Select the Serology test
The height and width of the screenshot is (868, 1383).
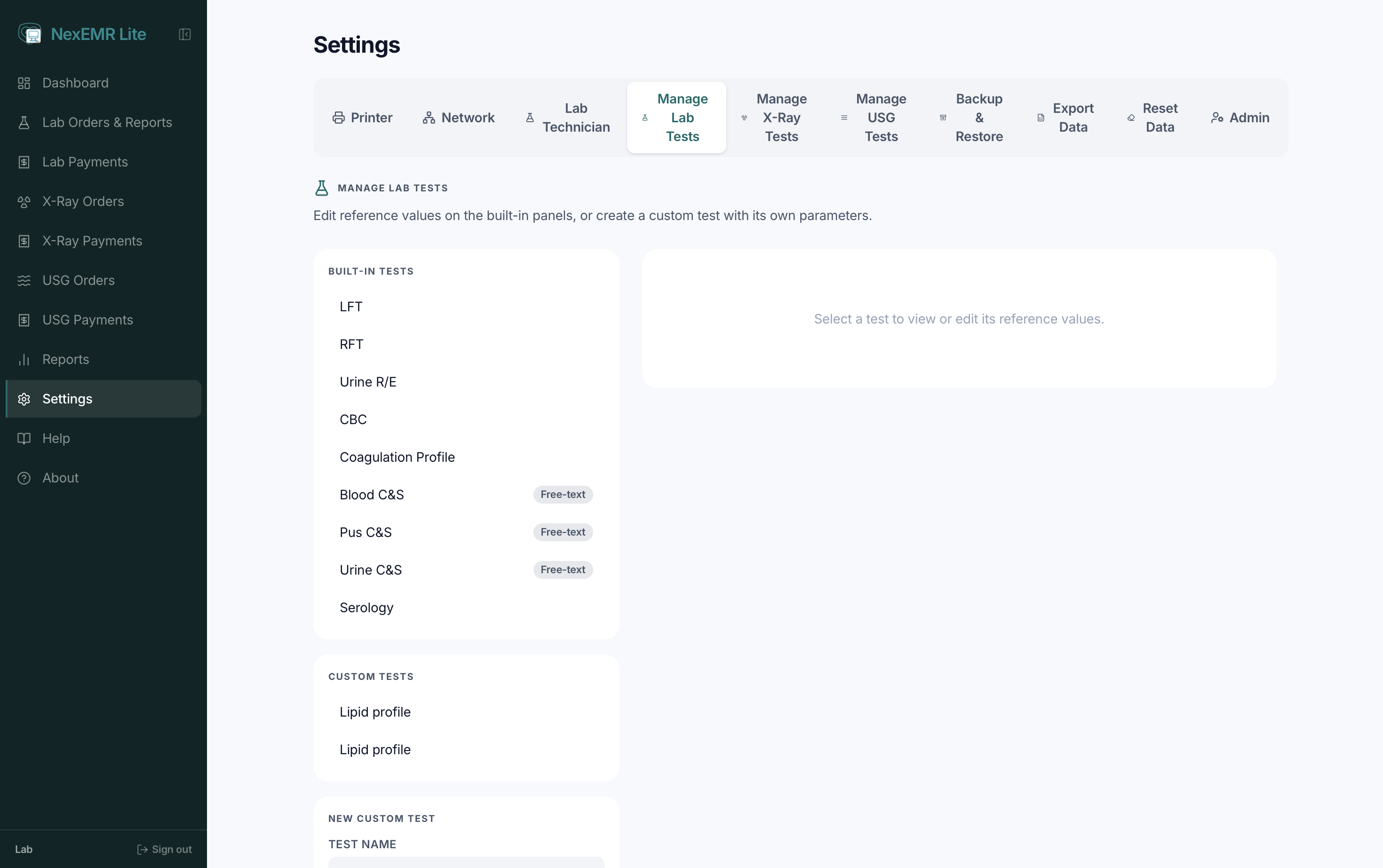click(x=466, y=608)
